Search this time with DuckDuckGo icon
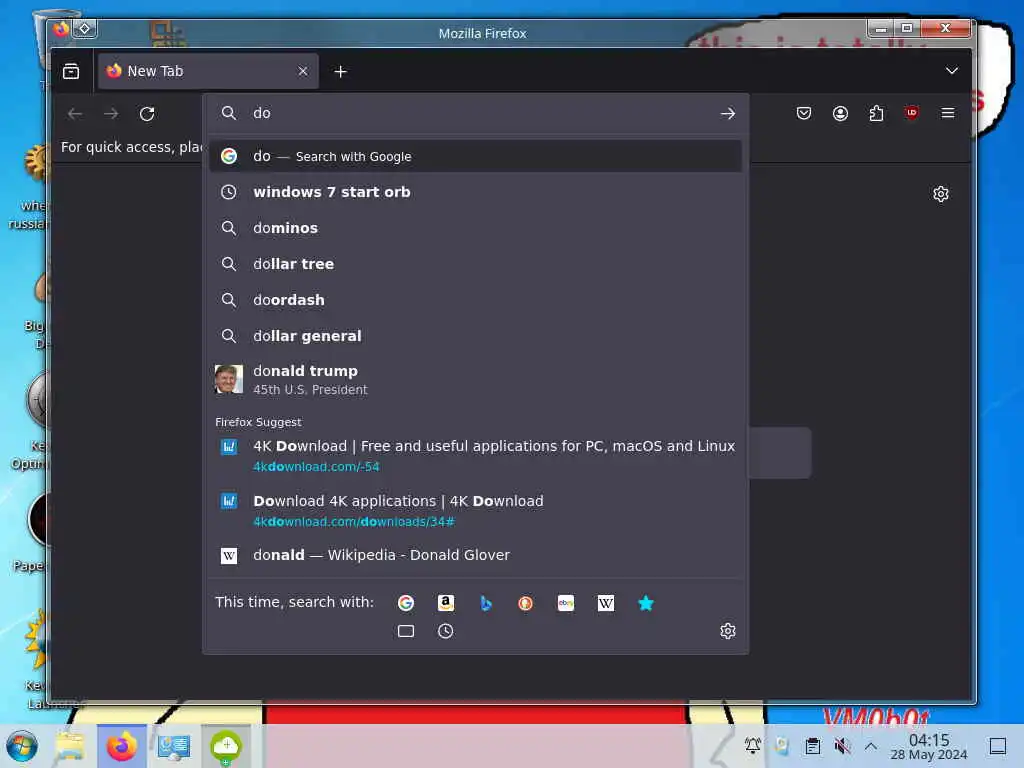The height and width of the screenshot is (768, 1024). 525,603
